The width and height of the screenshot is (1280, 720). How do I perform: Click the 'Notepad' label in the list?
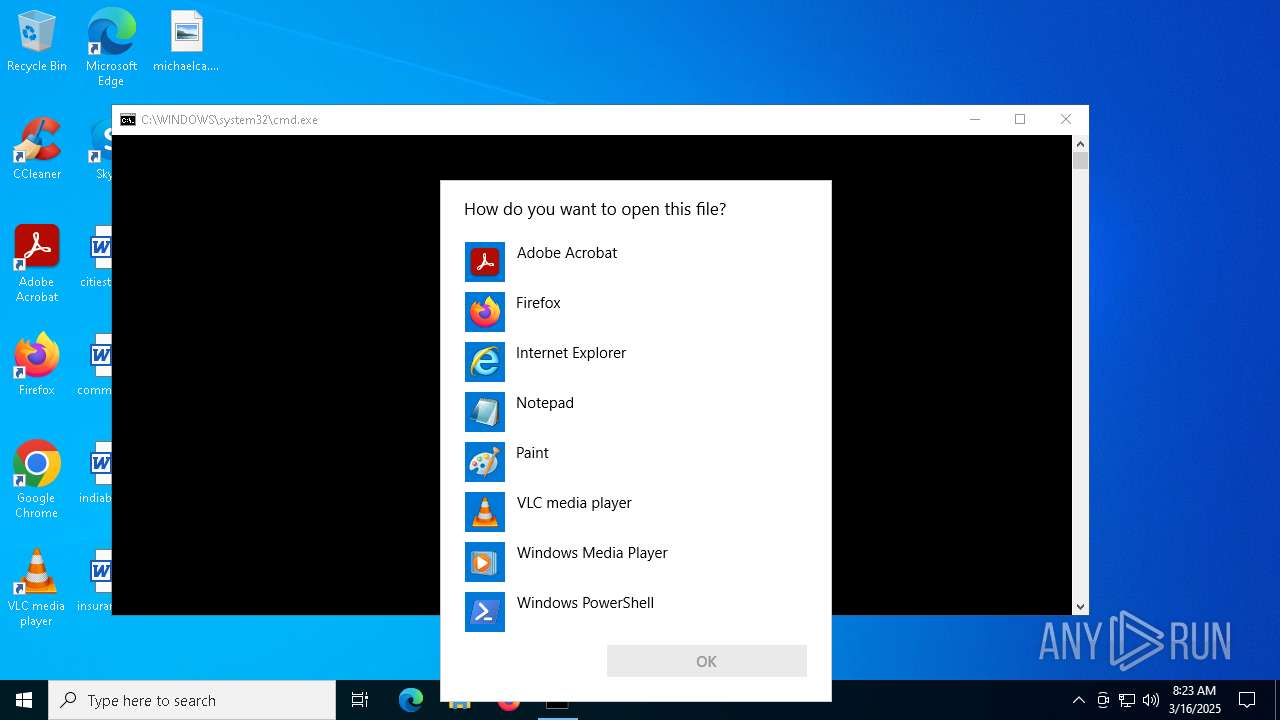click(545, 403)
